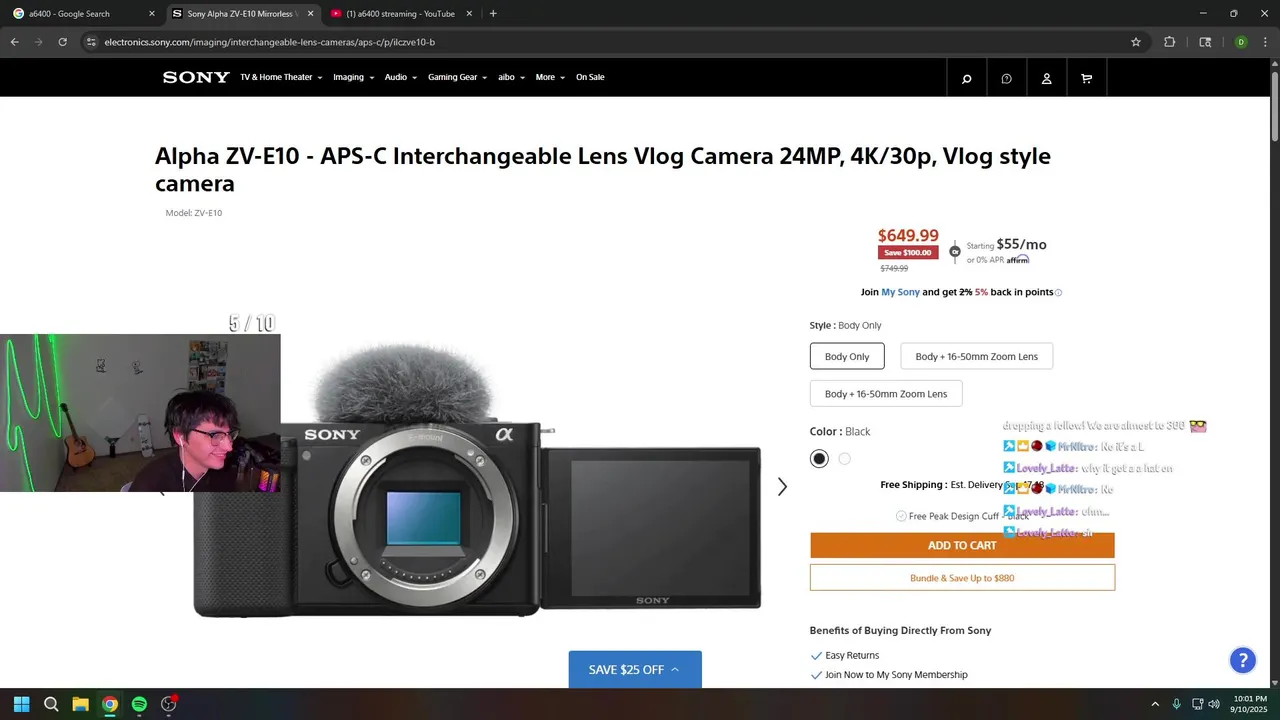Expand the aibo menu
The width and height of the screenshot is (1280, 720).
(x=511, y=77)
